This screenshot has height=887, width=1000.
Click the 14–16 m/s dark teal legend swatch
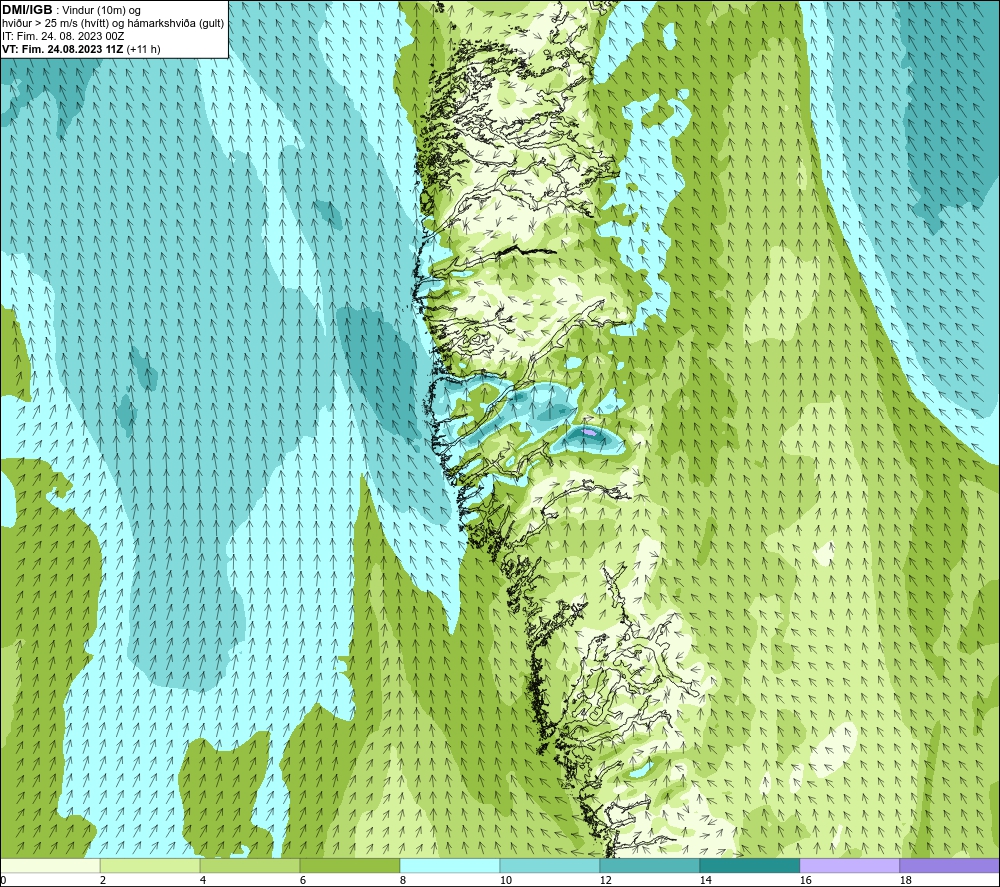749,866
